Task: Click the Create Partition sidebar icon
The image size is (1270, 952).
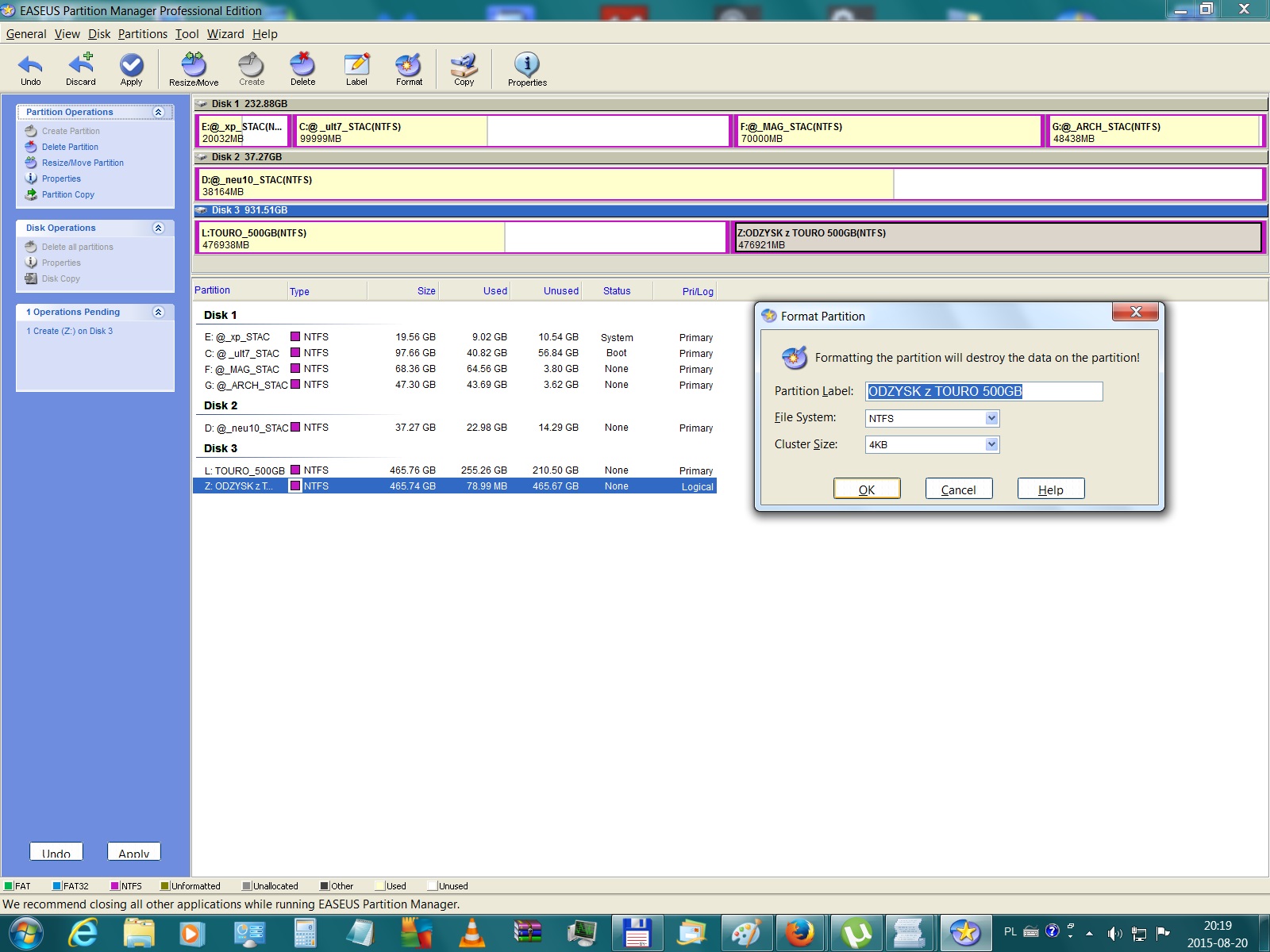Action: [x=31, y=131]
